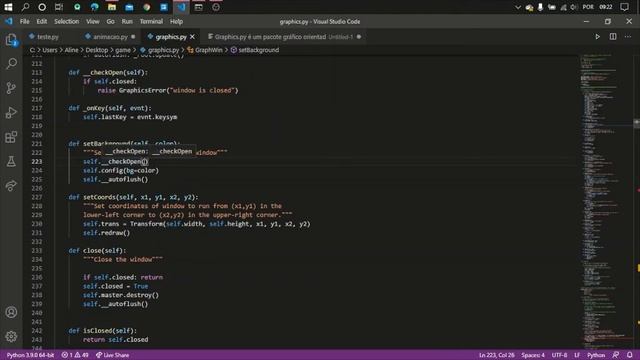Open the Go menu
This screenshot has height=360, width=640.
(111, 21)
